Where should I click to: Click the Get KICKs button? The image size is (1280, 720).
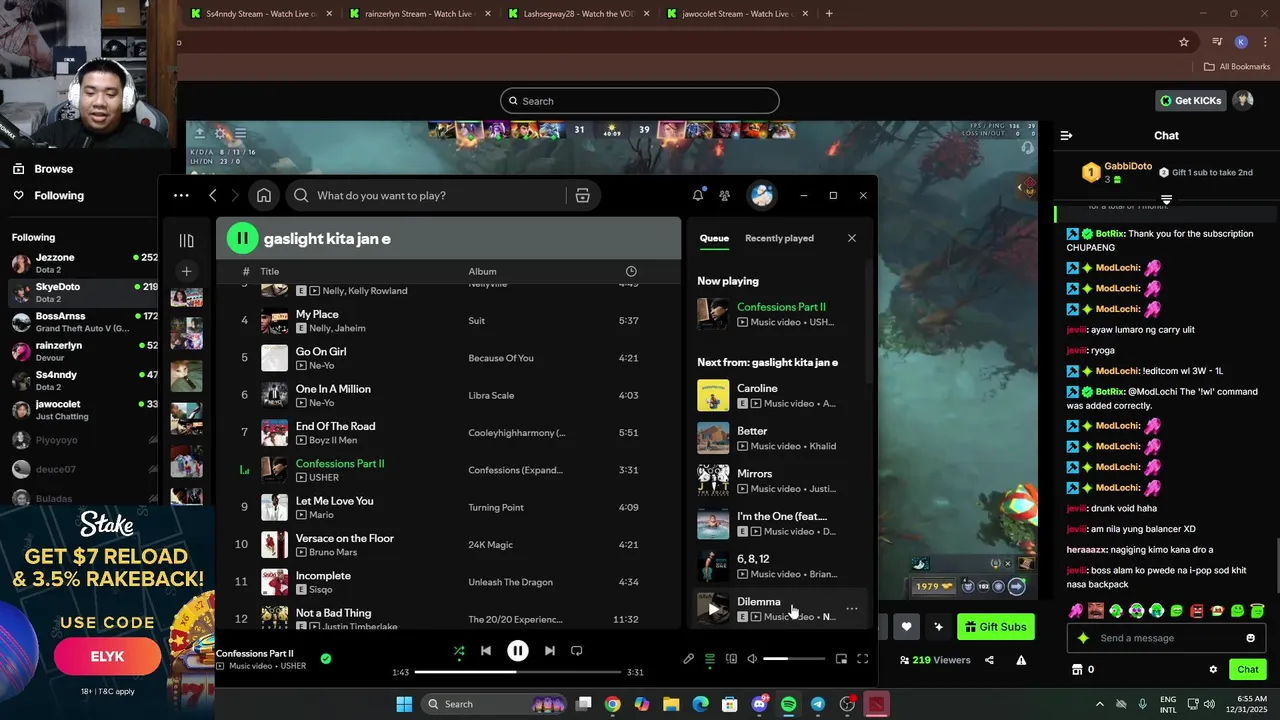(x=1191, y=101)
